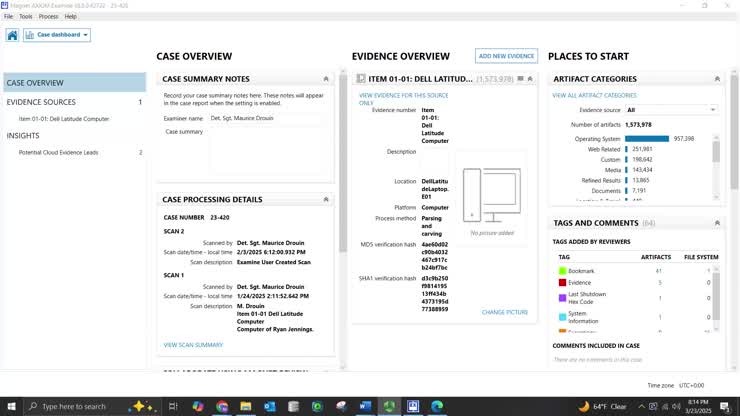Select the green Bookmark tag swatch
The width and height of the screenshot is (740, 416).
[x=562, y=271]
